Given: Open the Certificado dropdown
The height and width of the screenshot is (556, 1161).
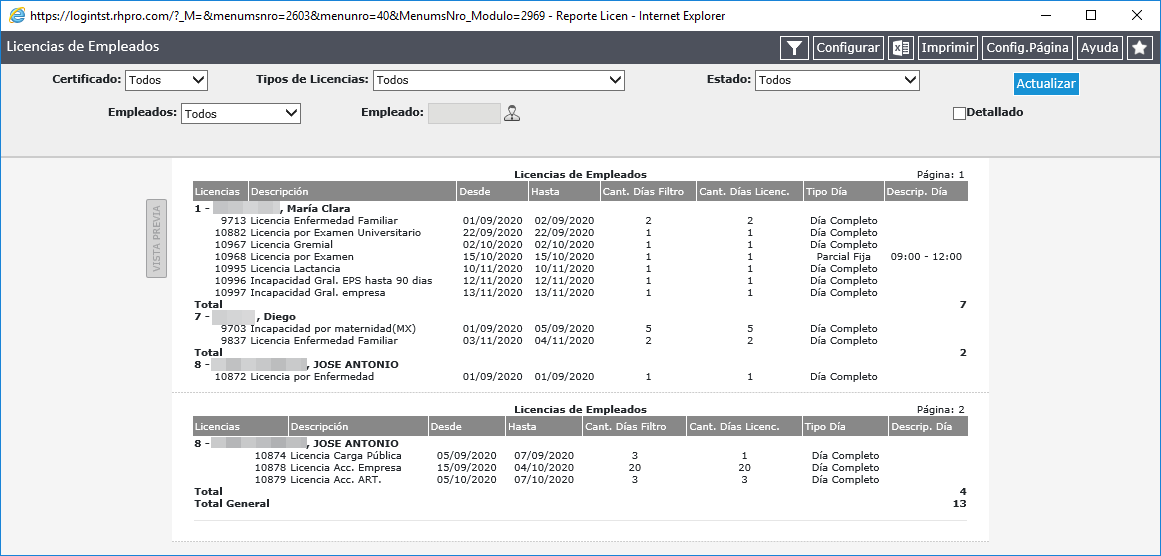Looking at the screenshot, I should 167,80.
